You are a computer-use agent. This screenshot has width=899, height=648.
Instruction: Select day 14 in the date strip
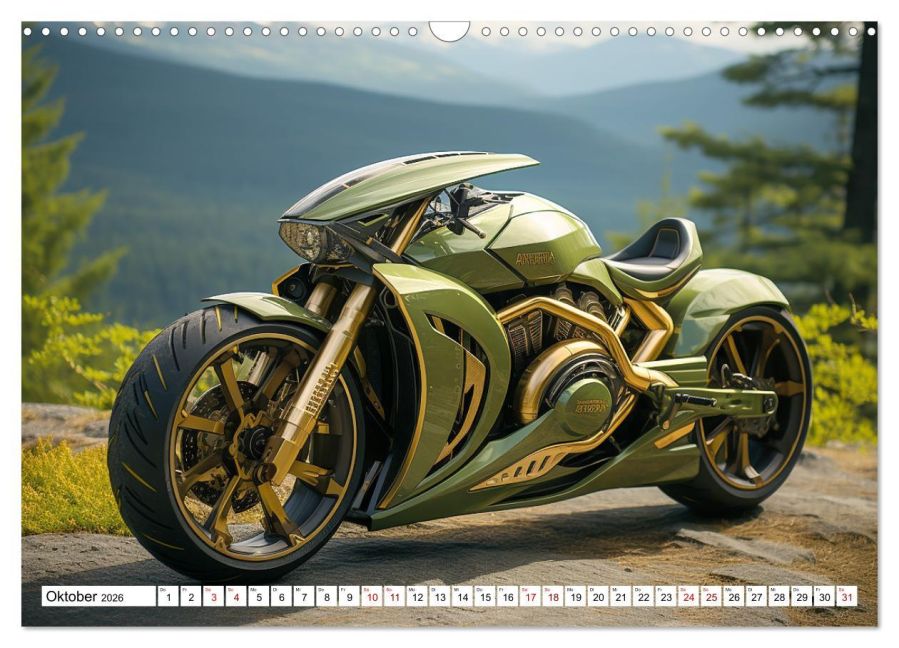pyautogui.click(x=463, y=596)
